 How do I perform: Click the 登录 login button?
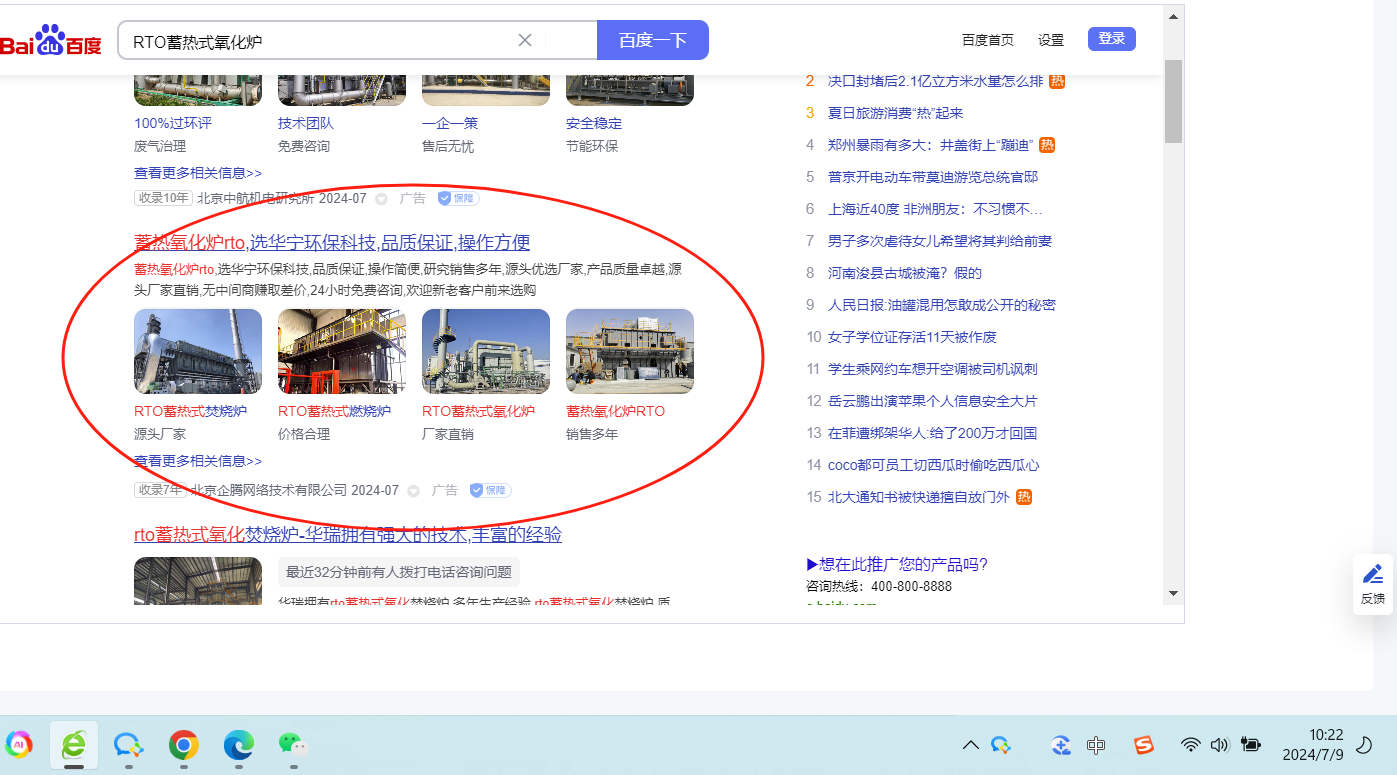coord(1111,39)
